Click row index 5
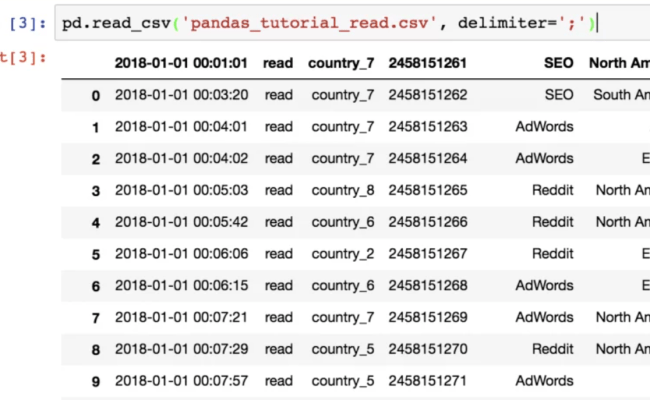Screen dimensions: 650x400 coord(96,255)
